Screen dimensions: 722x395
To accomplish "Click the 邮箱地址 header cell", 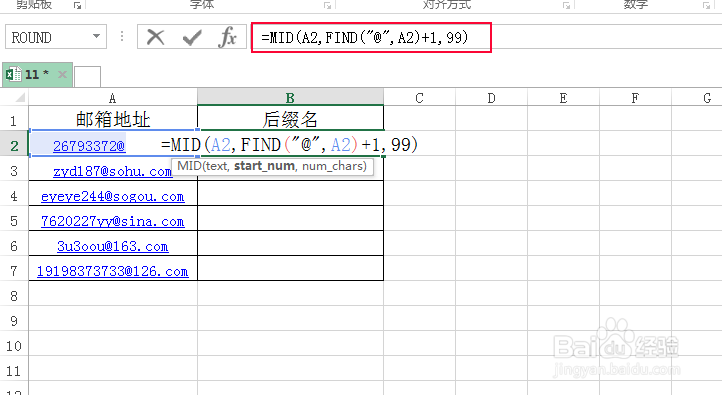I will pos(113,119).
